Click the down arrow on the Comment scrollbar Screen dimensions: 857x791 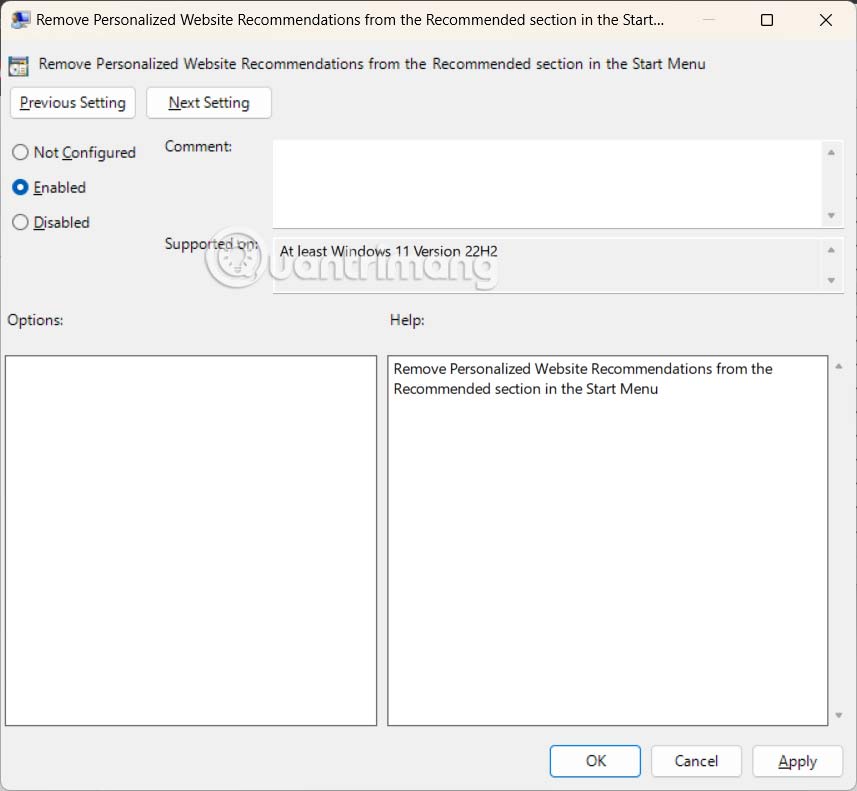click(832, 215)
